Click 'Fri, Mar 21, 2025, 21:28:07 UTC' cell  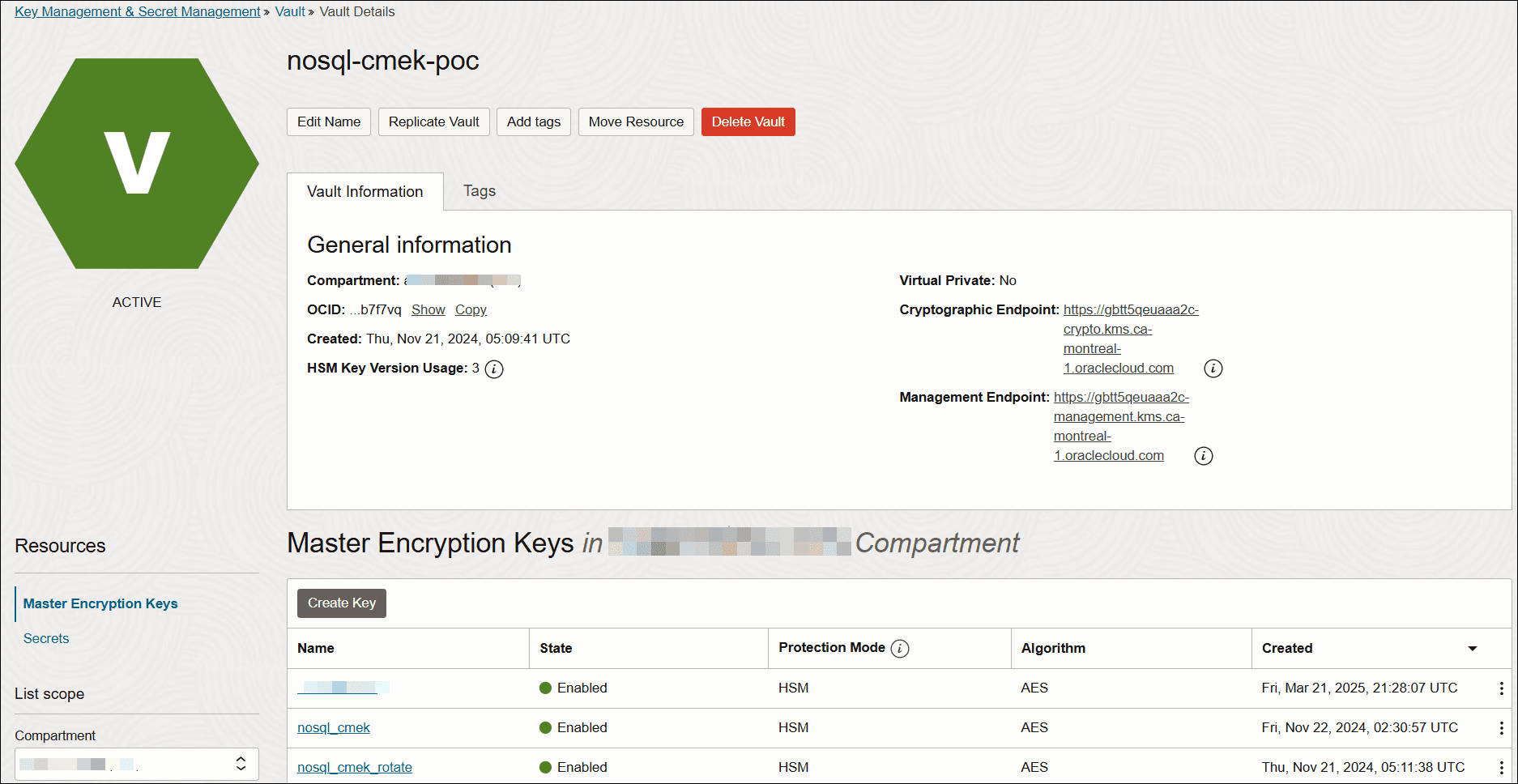click(x=1359, y=688)
